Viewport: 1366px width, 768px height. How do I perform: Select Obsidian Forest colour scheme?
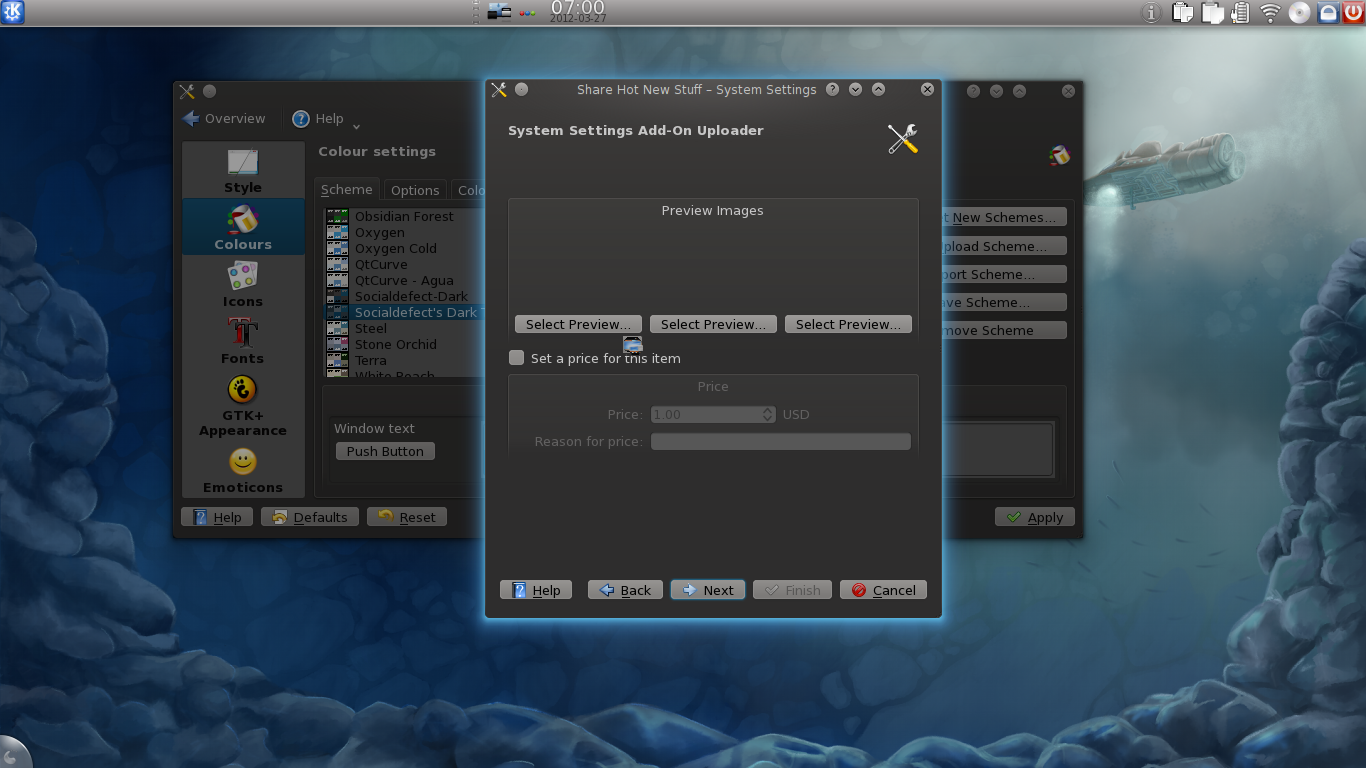pos(404,216)
